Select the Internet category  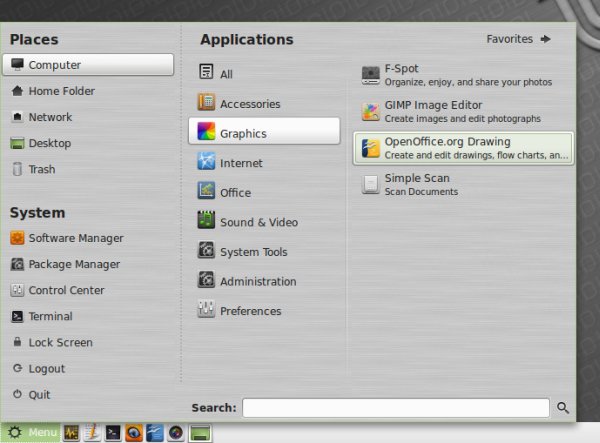[x=241, y=163]
